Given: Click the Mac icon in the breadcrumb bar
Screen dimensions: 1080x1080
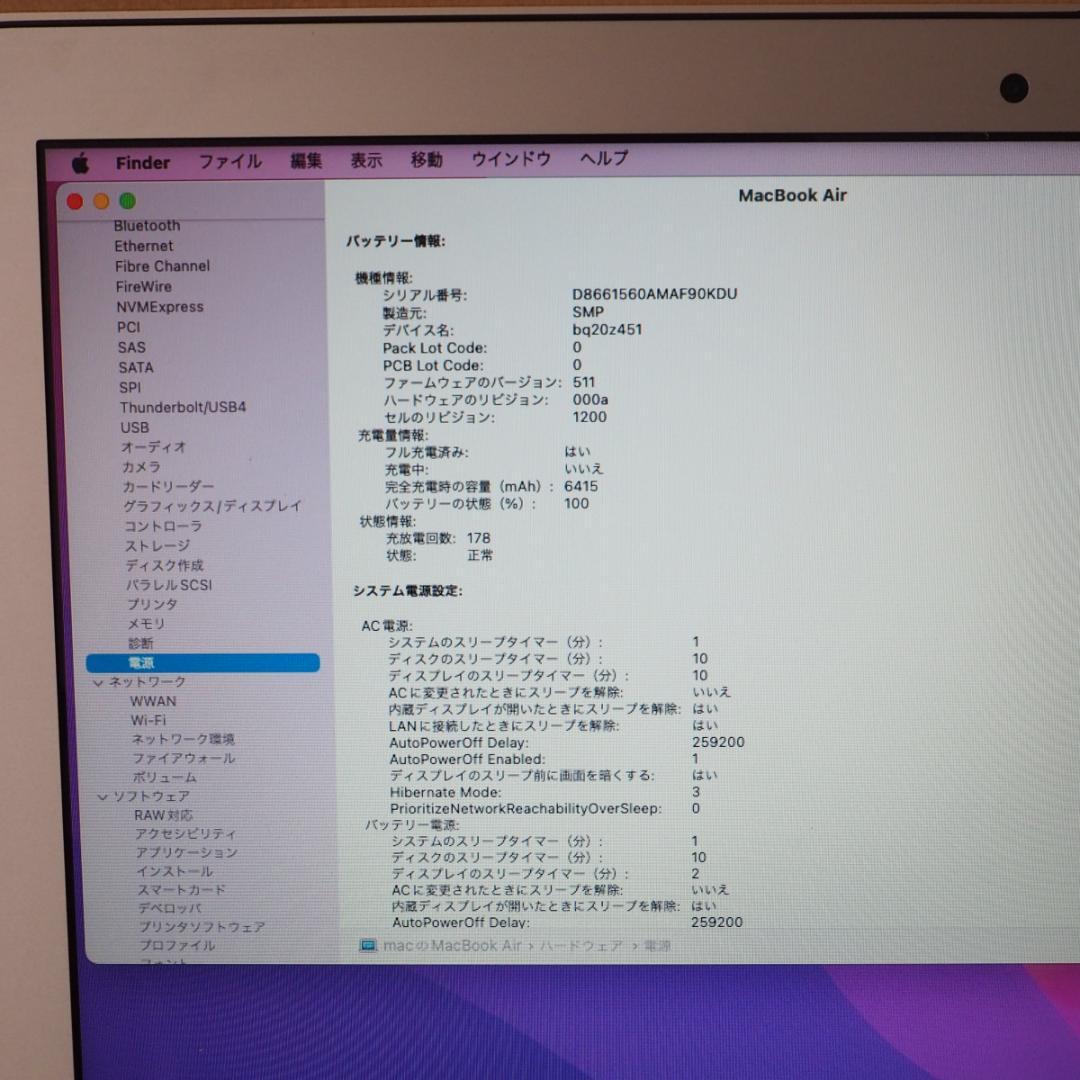Looking at the screenshot, I should tap(366, 945).
